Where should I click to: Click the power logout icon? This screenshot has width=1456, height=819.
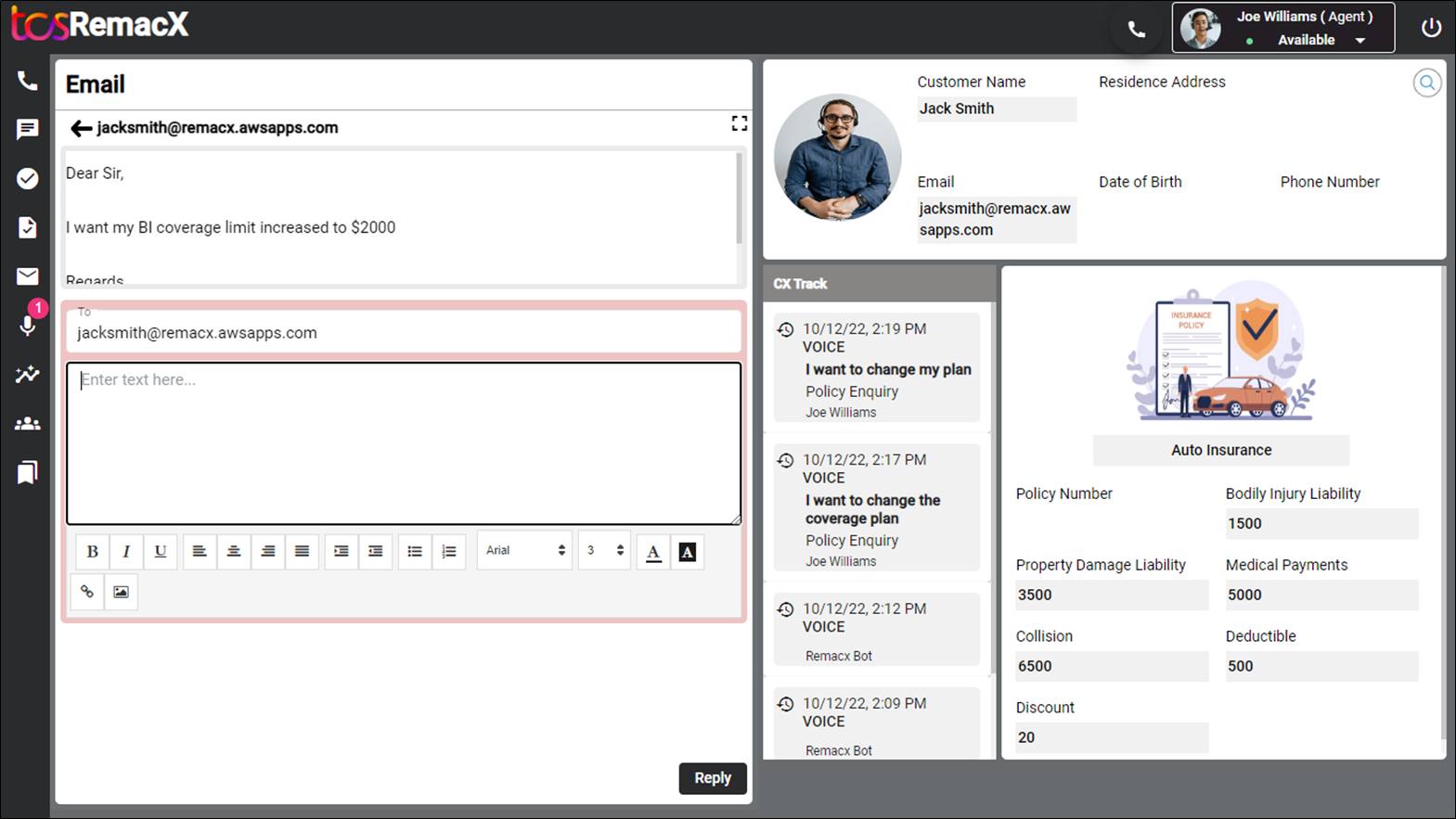click(1431, 28)
